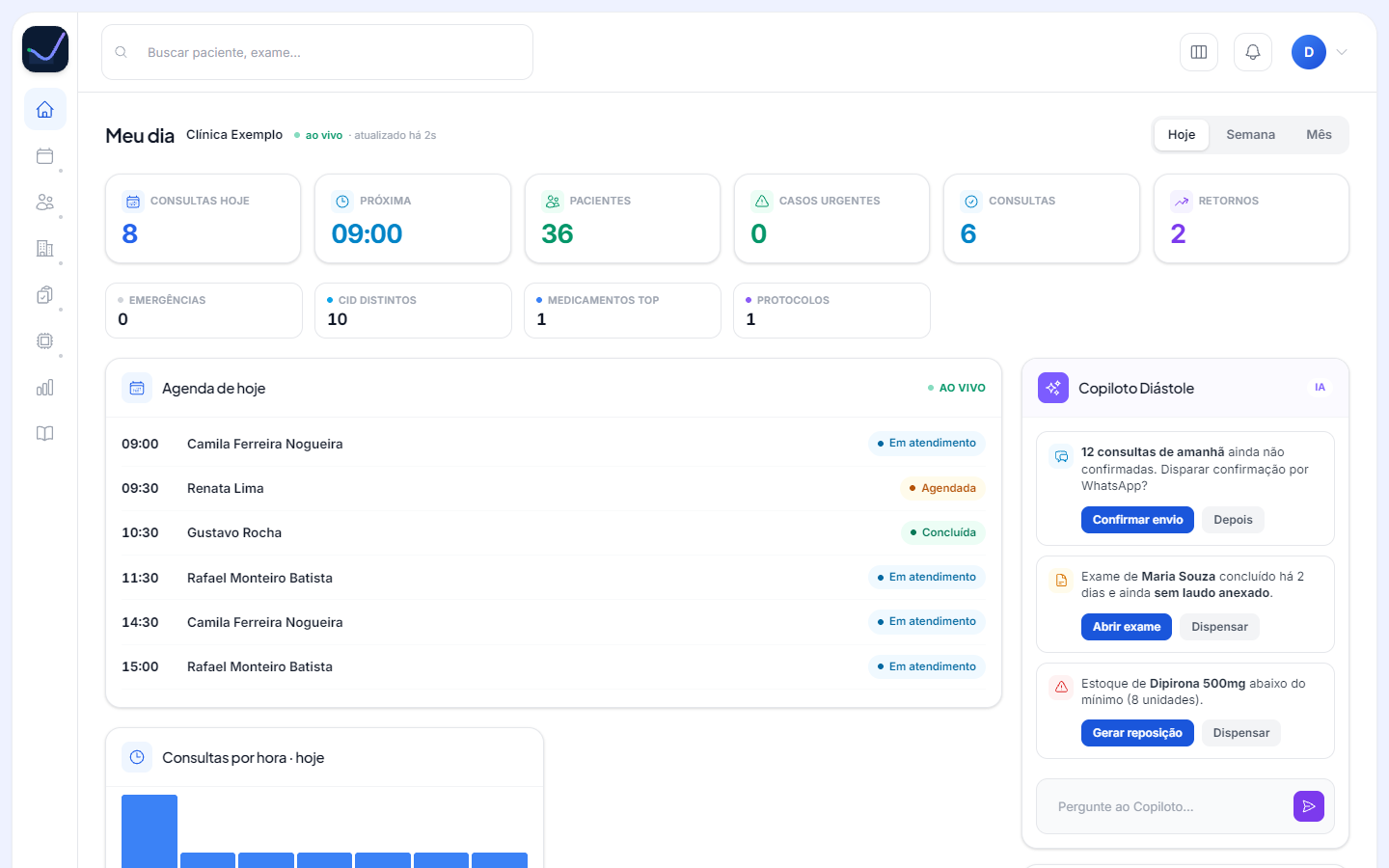The image size is (1389, 868).
Task: Open the 09:00 Camila Ferreira Nogueira appointment
Action: 553,444
